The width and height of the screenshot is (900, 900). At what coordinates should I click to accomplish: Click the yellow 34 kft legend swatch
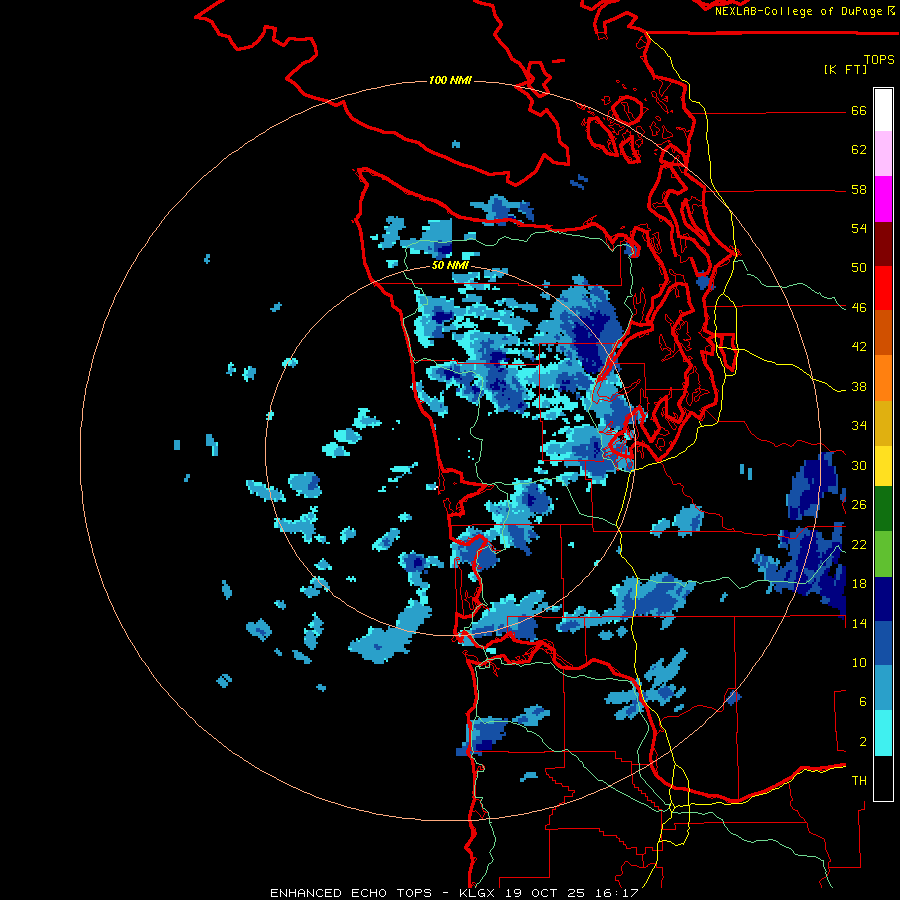tap(883, 465)
